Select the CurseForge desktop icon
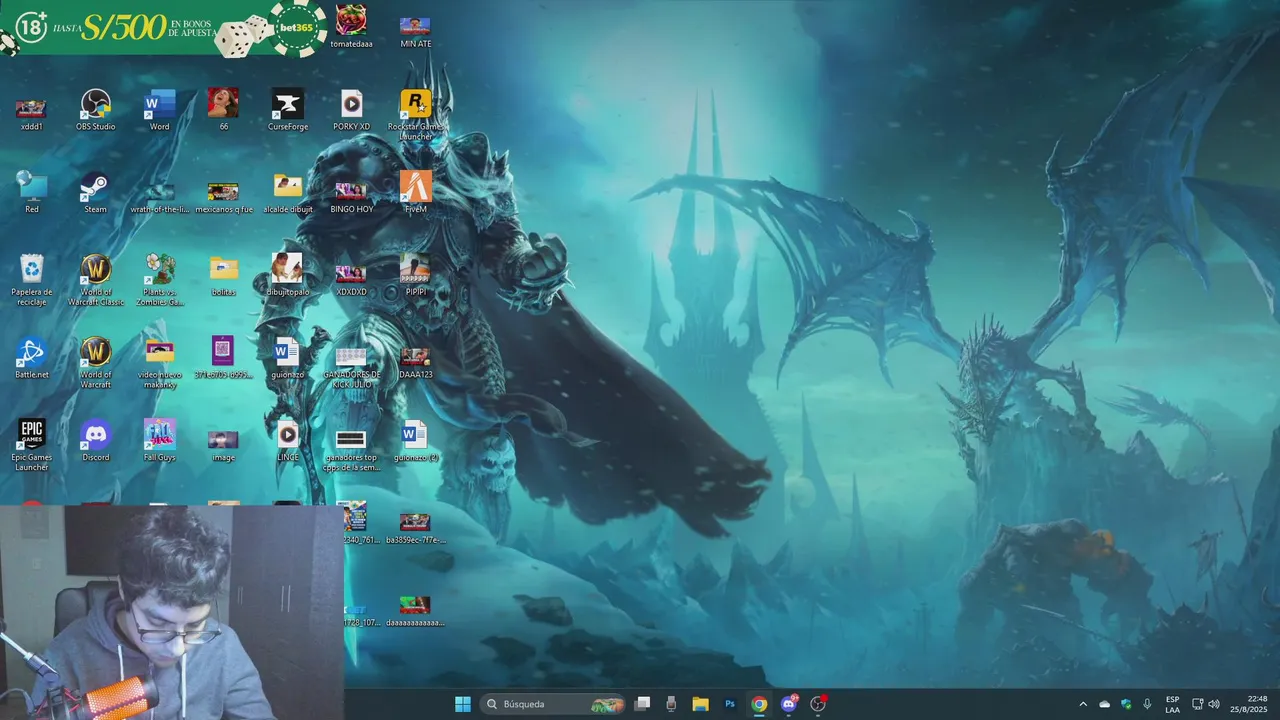 click(288, 110)
